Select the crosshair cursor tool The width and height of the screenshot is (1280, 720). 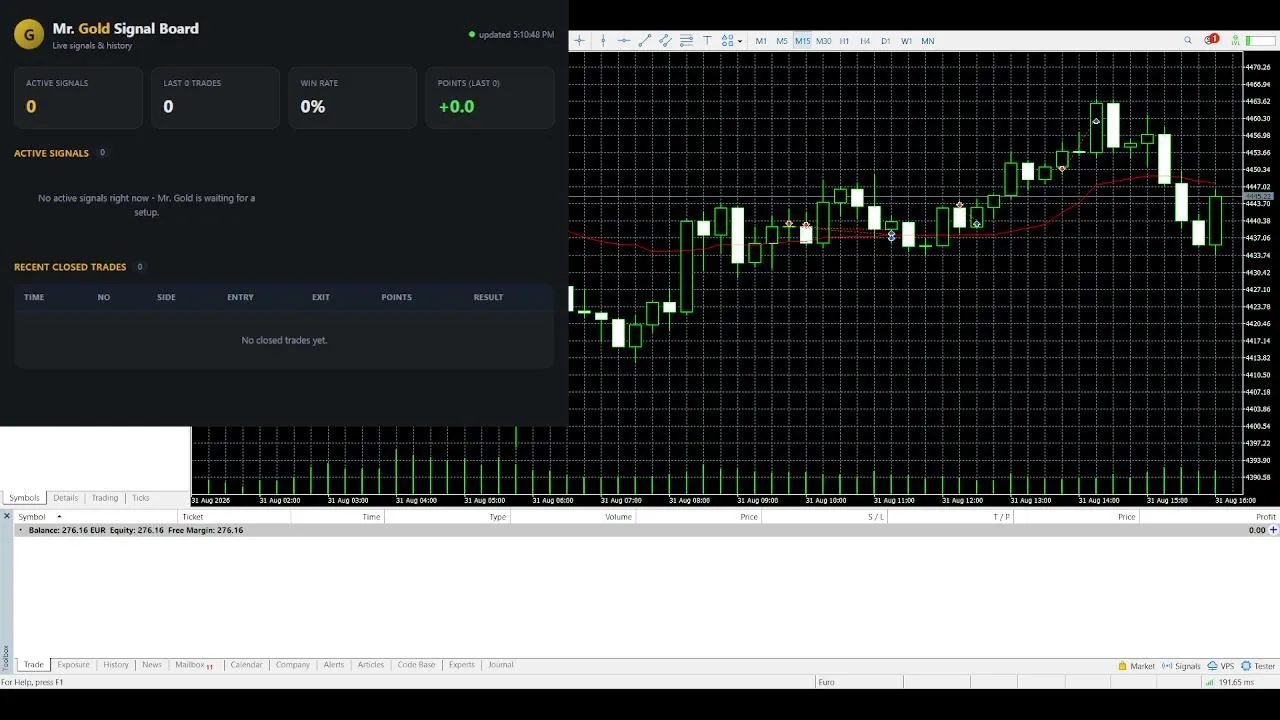point(579,41)
